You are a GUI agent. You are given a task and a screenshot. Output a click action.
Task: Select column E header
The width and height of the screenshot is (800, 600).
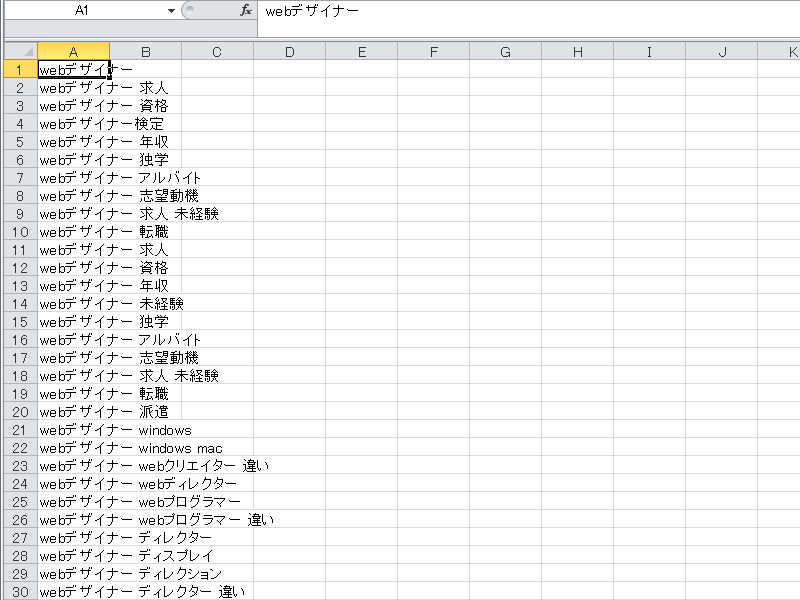click(x=362, y=52)
